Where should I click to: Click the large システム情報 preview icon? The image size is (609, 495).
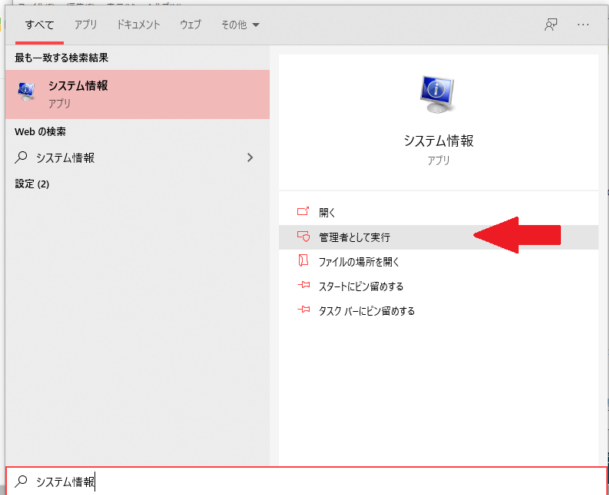pos(437,94)
